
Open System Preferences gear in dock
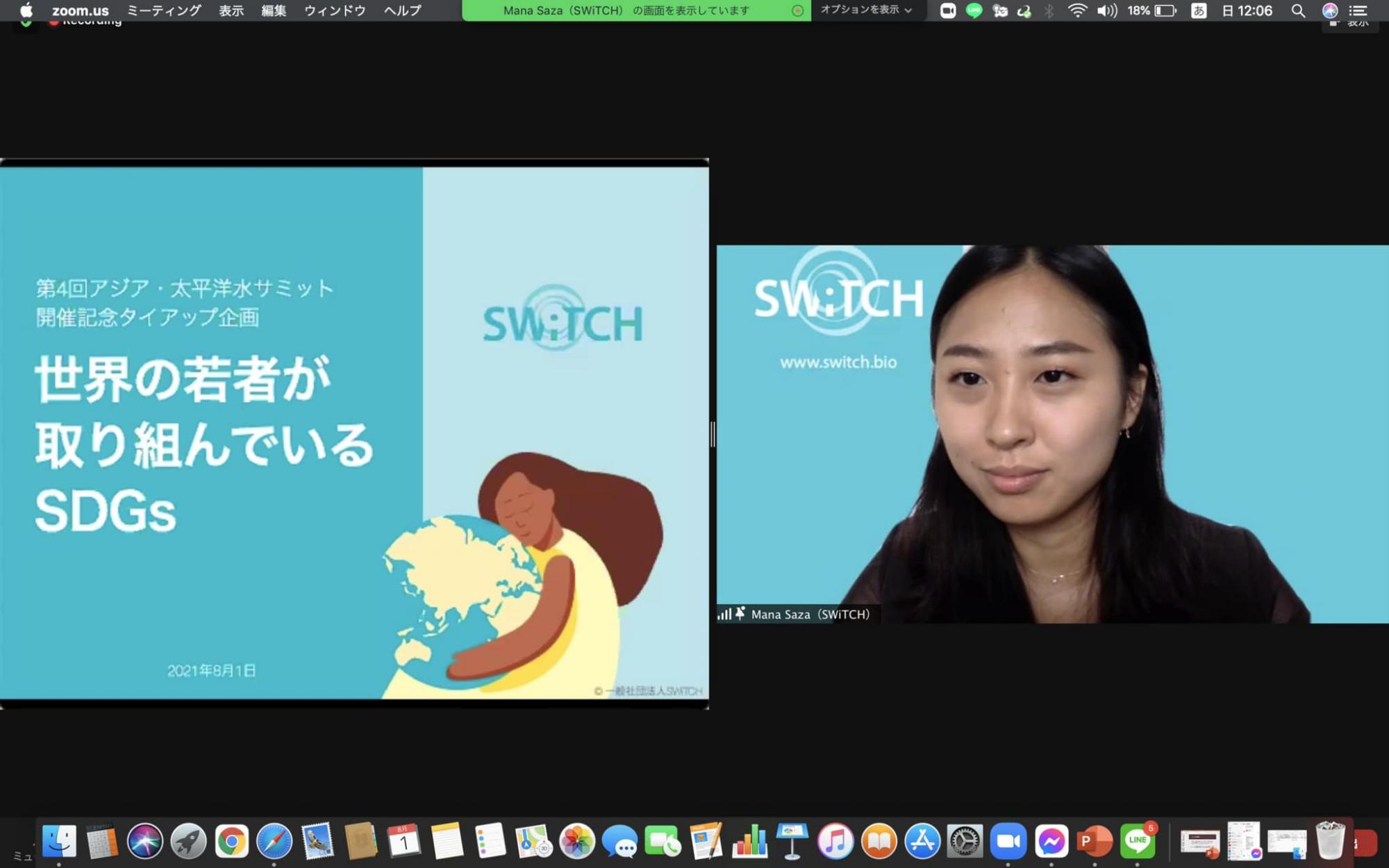[965, 841]
